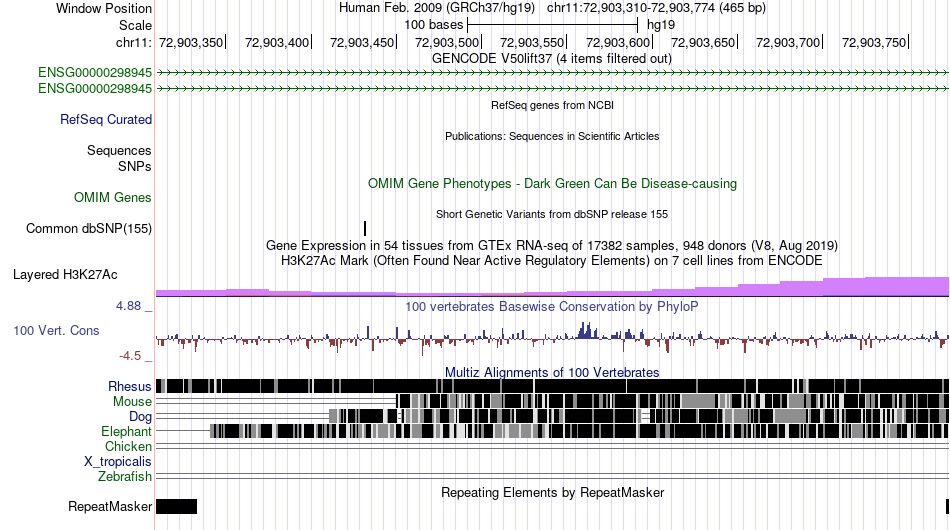Click 100 vertebrates Basewise Conservation title
Screen dimensions: 950x530
[552, 306]
